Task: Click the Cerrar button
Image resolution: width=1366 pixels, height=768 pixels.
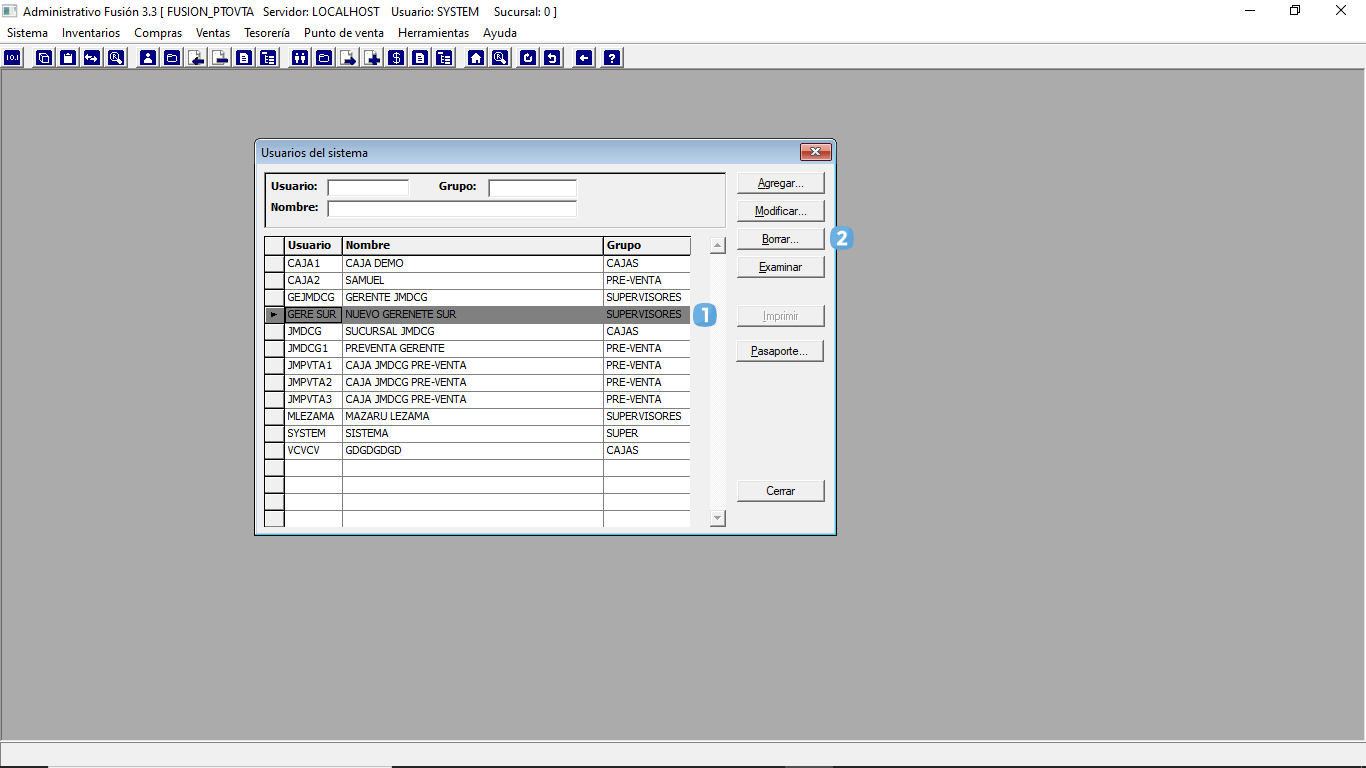Action: [781, 491]
